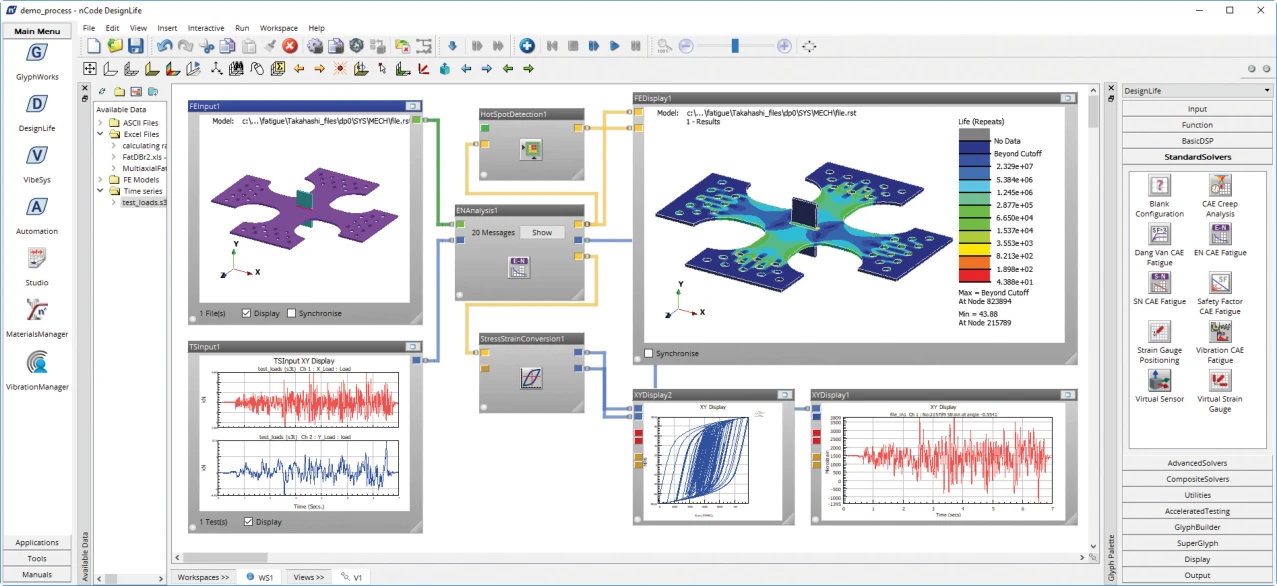Open the VibeSys module icon

[37, 156]
